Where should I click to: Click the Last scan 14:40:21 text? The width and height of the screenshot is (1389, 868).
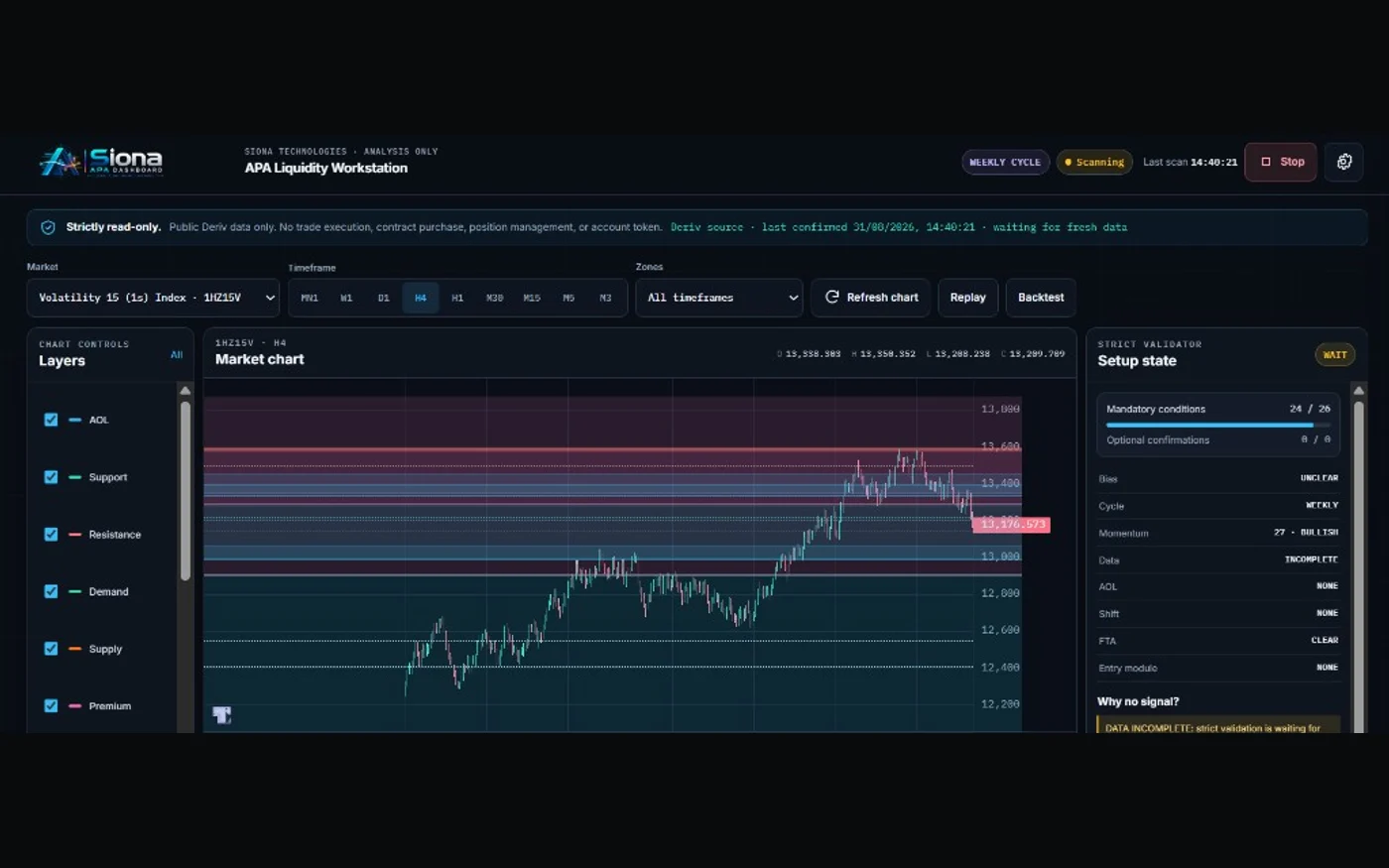tap(1190, 162)
